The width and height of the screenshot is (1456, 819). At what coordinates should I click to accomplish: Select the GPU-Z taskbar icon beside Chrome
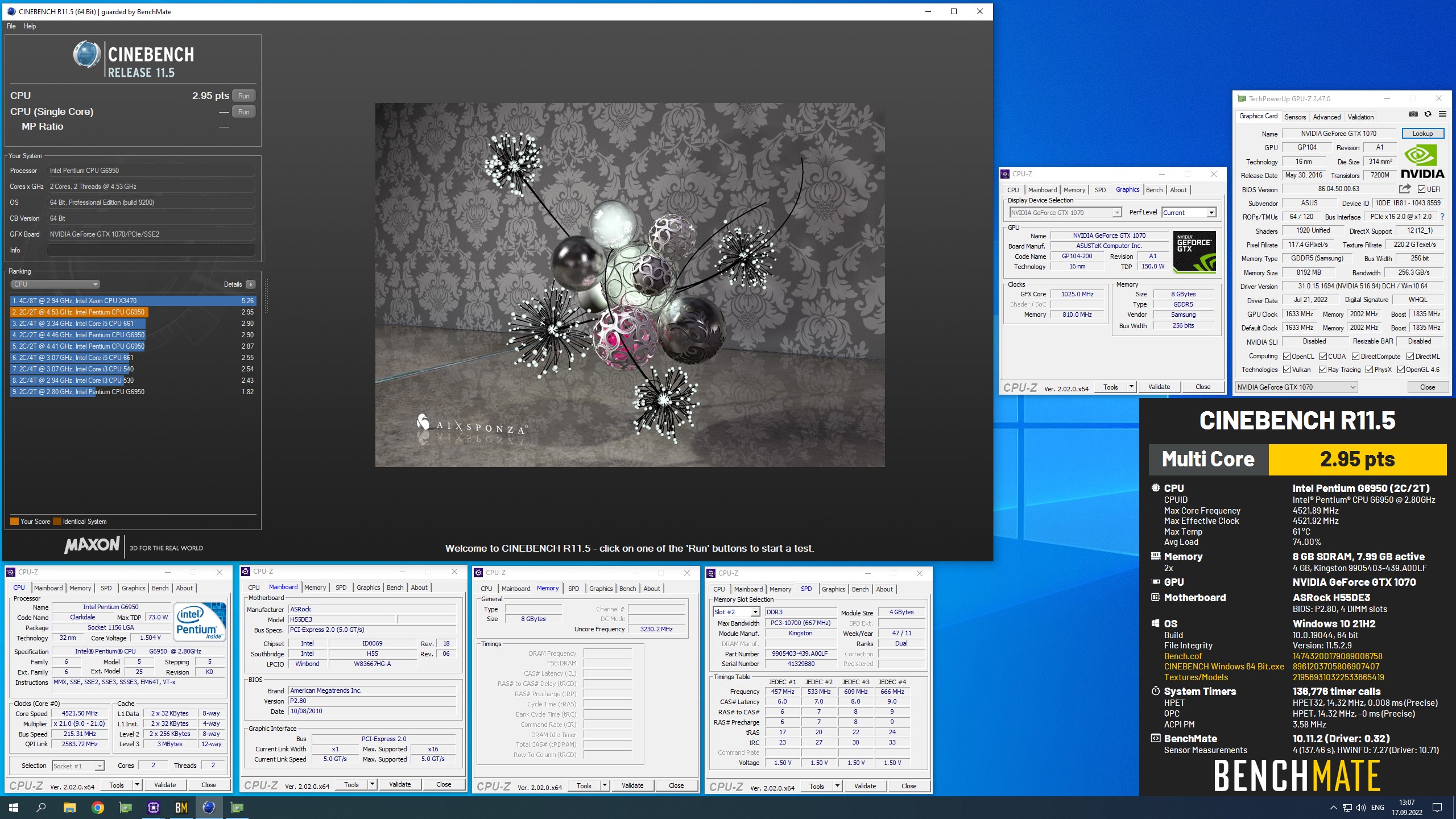coord(125,807)
